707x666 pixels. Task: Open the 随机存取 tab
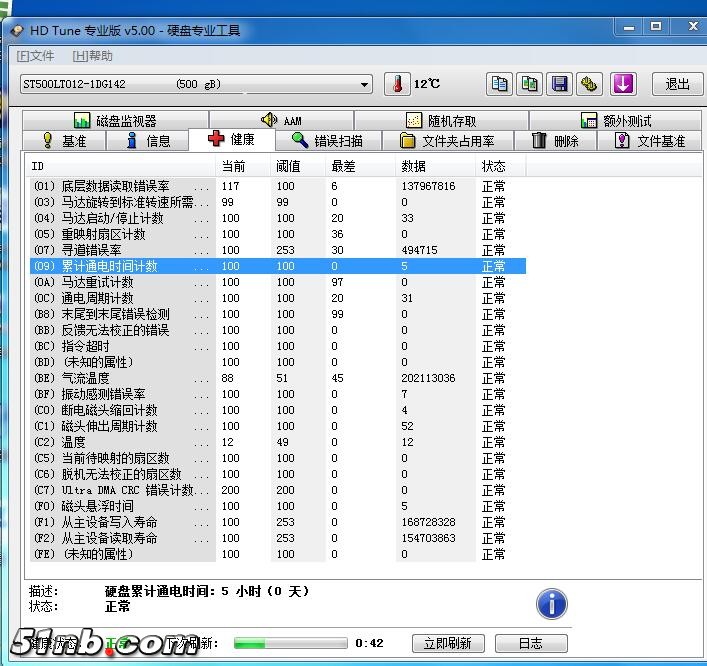point(441,120)
